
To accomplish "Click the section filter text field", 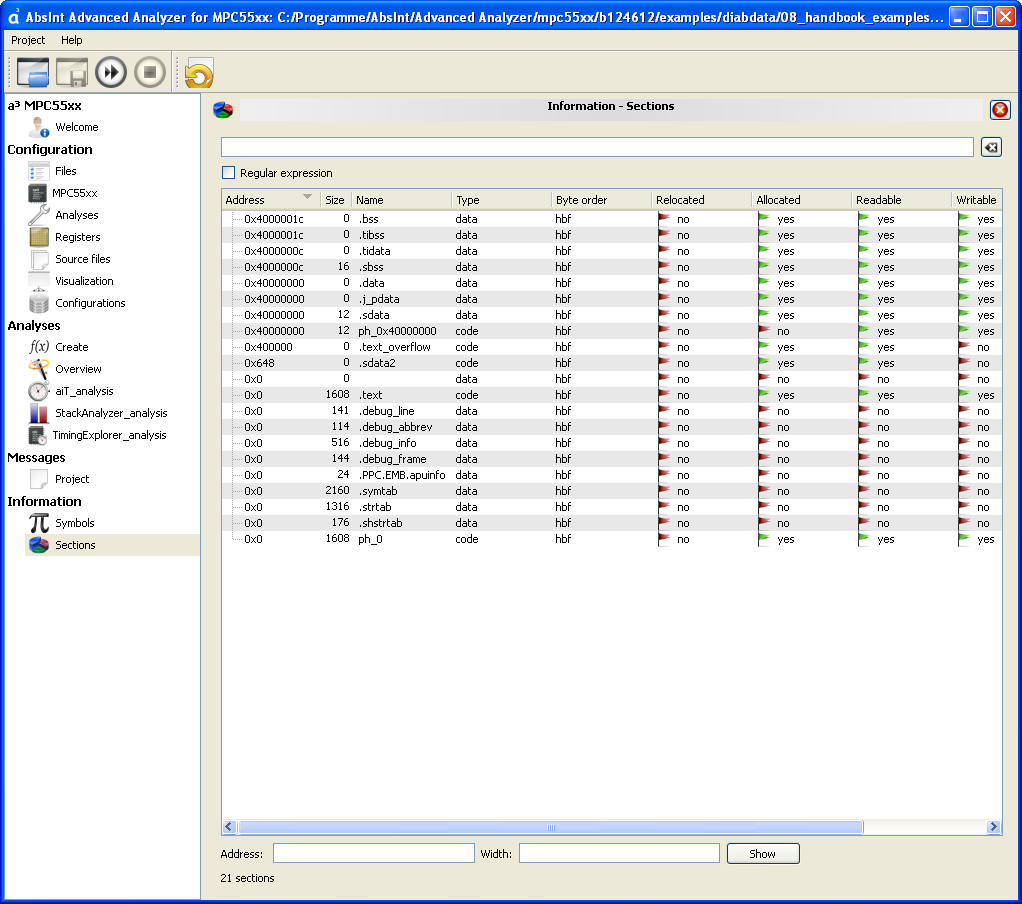I will click(x=597, y=147).
